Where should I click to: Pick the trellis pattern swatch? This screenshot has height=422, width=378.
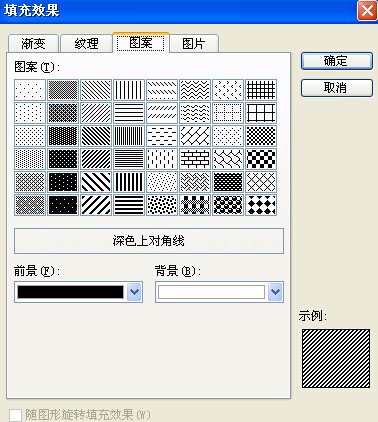point(228,182)
